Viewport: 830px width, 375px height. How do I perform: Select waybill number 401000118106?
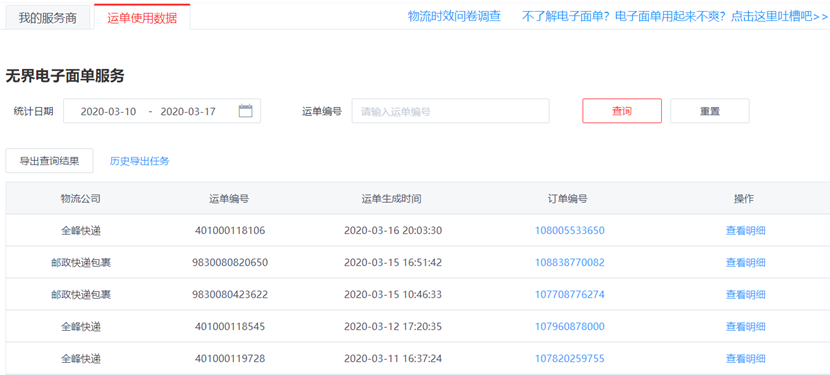[x=230, y=230]
